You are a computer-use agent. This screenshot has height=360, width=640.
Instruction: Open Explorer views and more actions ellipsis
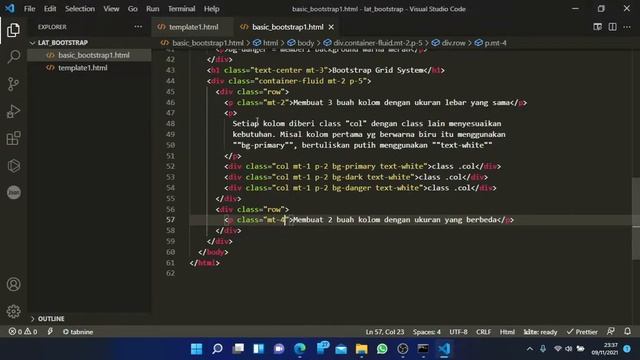tap(138, 27)
